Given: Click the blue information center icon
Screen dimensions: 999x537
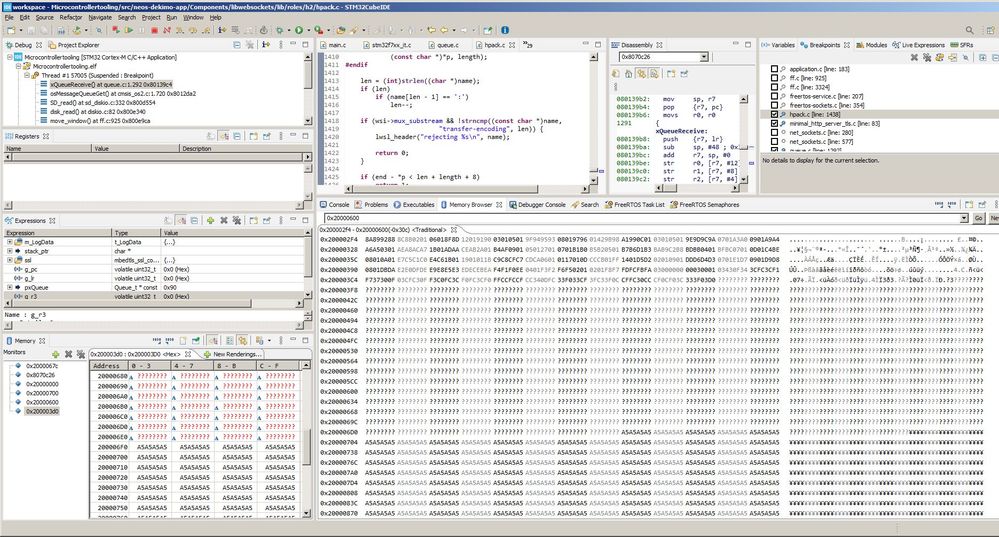Looking at the screenshot, I should pos(505,30).
